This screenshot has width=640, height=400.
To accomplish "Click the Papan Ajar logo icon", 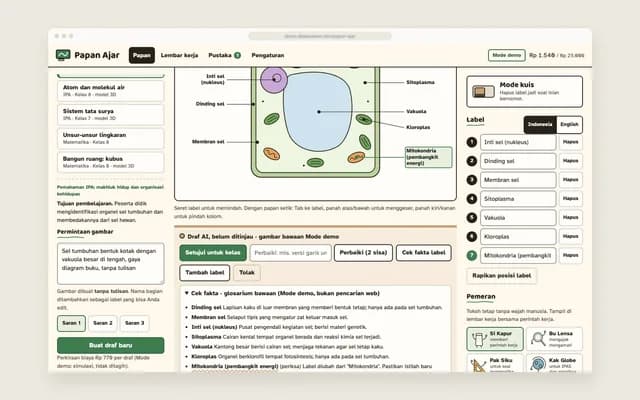I will coord(63,55).
